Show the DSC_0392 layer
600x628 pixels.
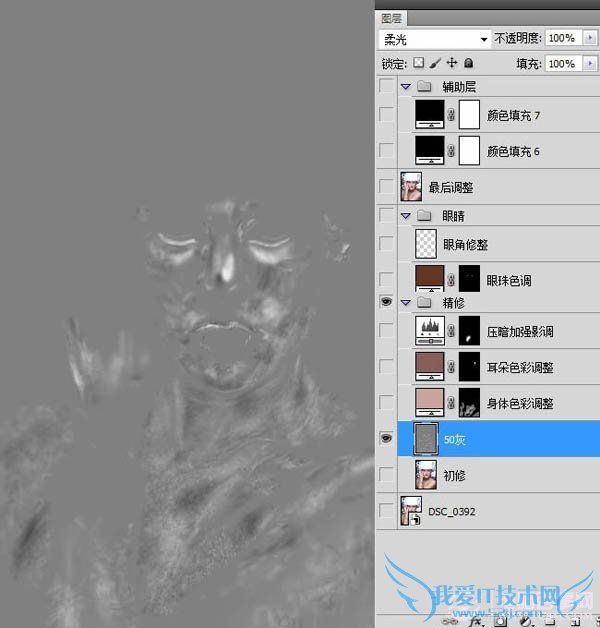point(386,511)
